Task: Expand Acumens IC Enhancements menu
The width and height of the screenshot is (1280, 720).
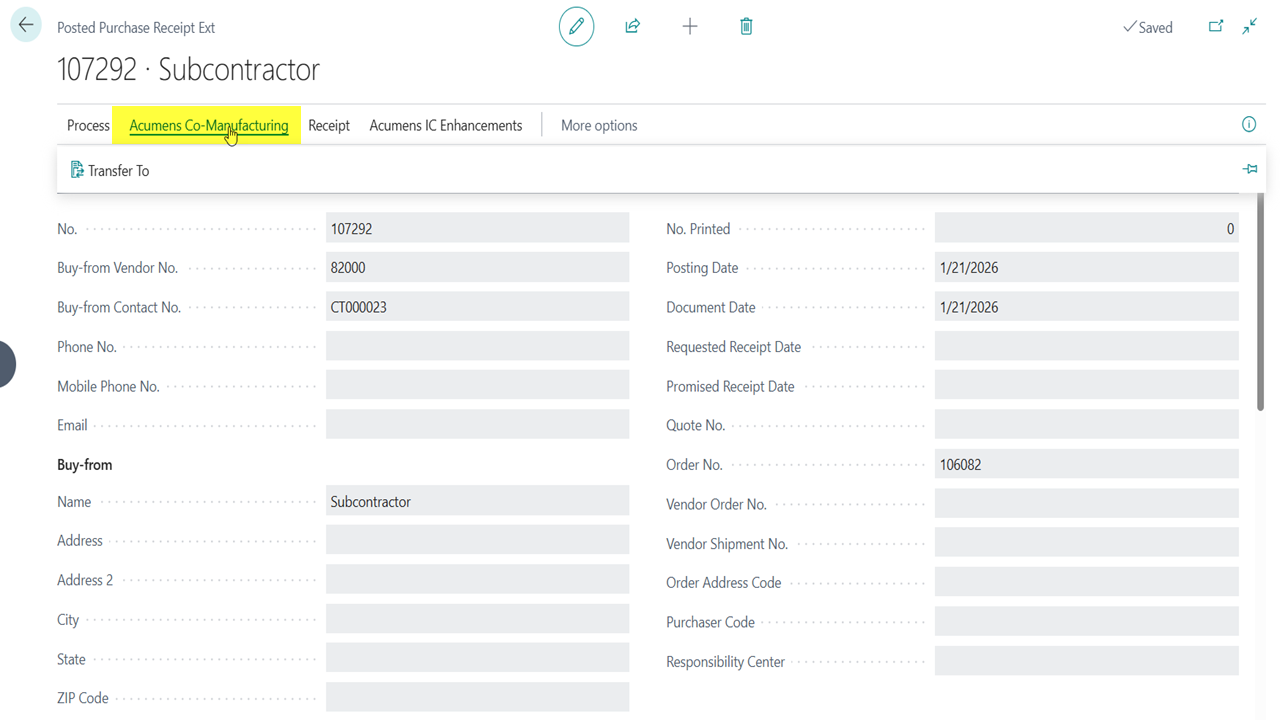Action: tap(446, 126)
